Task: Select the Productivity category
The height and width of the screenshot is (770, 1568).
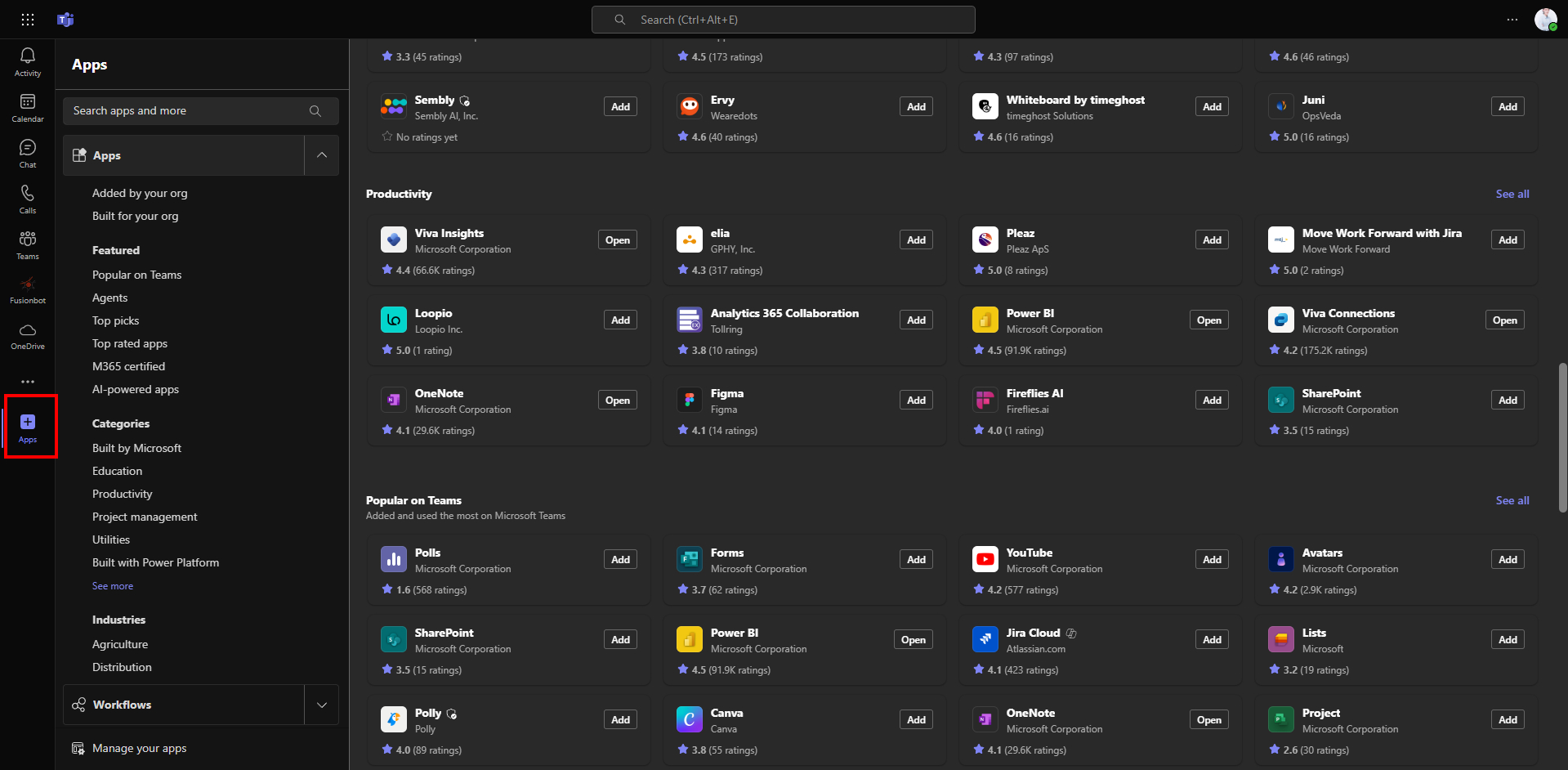Action: (123, 494)
